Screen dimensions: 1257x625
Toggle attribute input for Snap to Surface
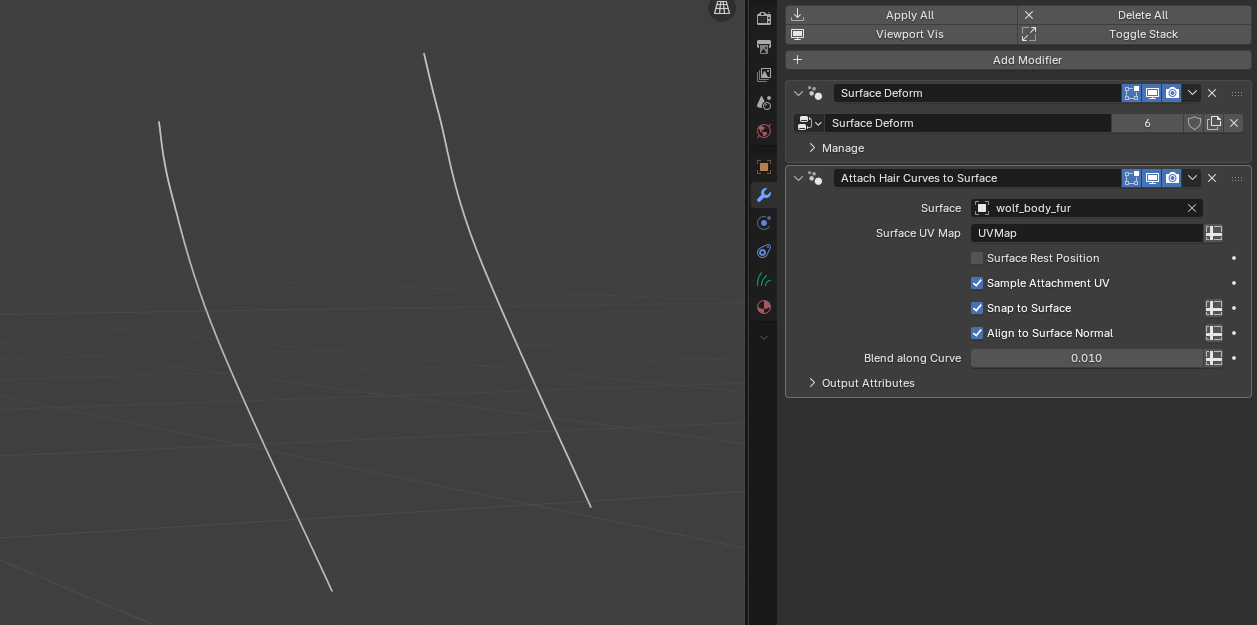tap(1214, 308)
